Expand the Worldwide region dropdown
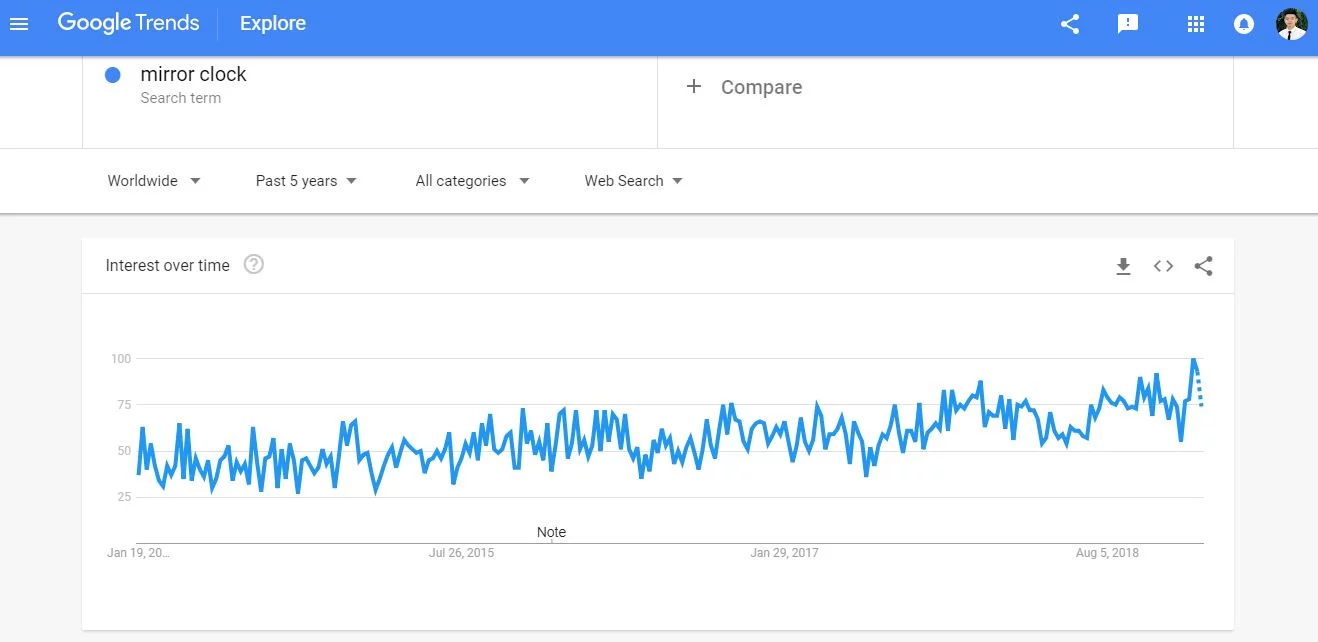1318x642 pixels. [x=154, y=181]
